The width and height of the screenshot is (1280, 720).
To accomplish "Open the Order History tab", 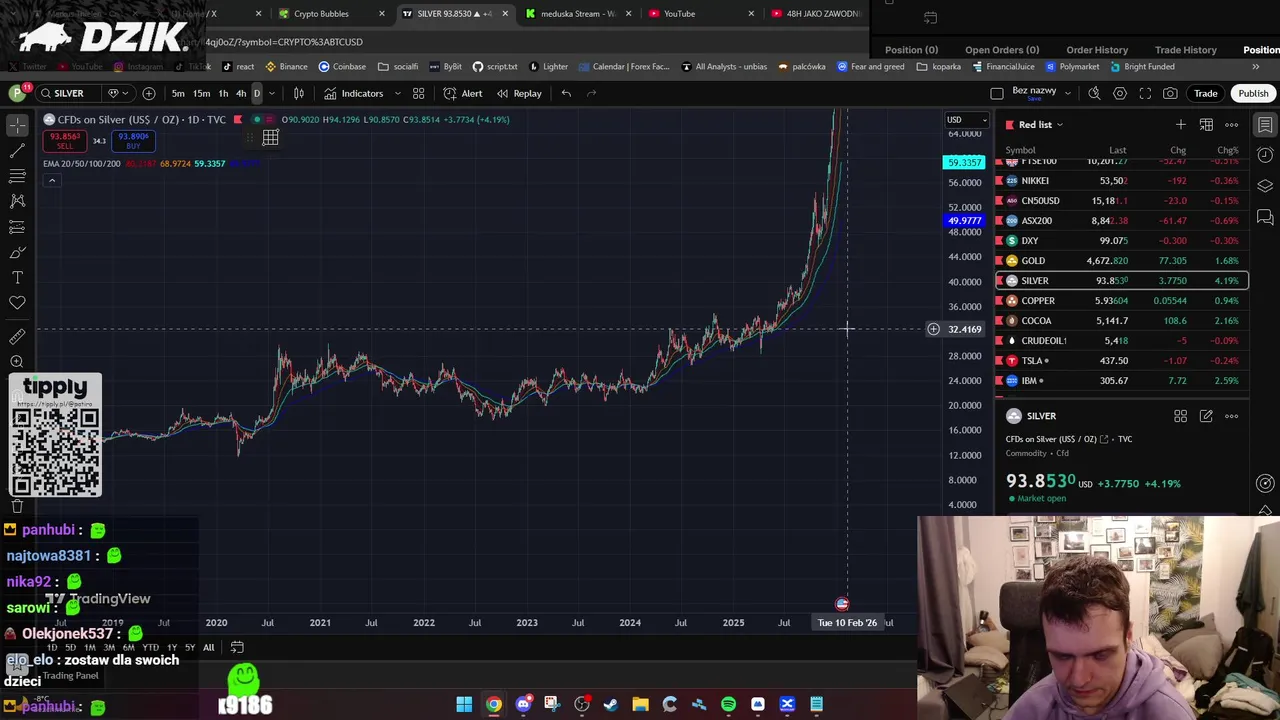I will (1097, 50).
